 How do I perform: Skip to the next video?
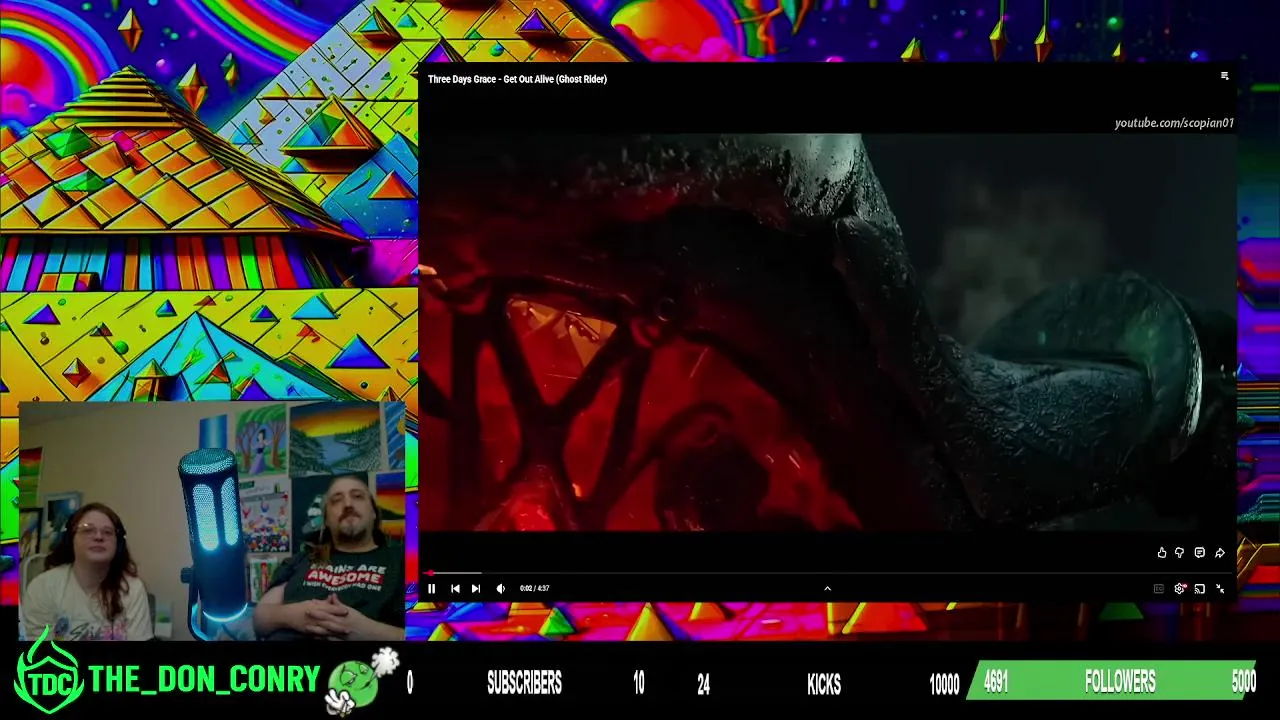click(476, 588)
